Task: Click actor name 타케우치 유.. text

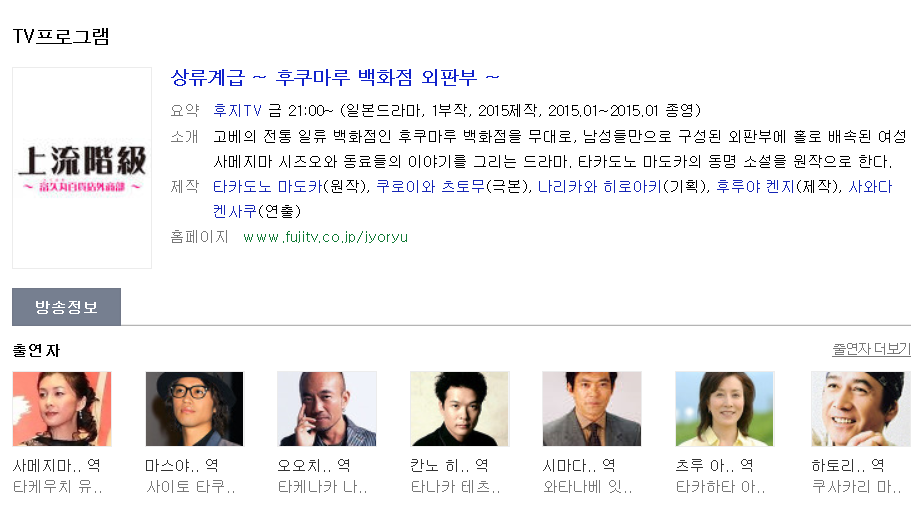Action: pyautogui.click(x=58, y=487)
